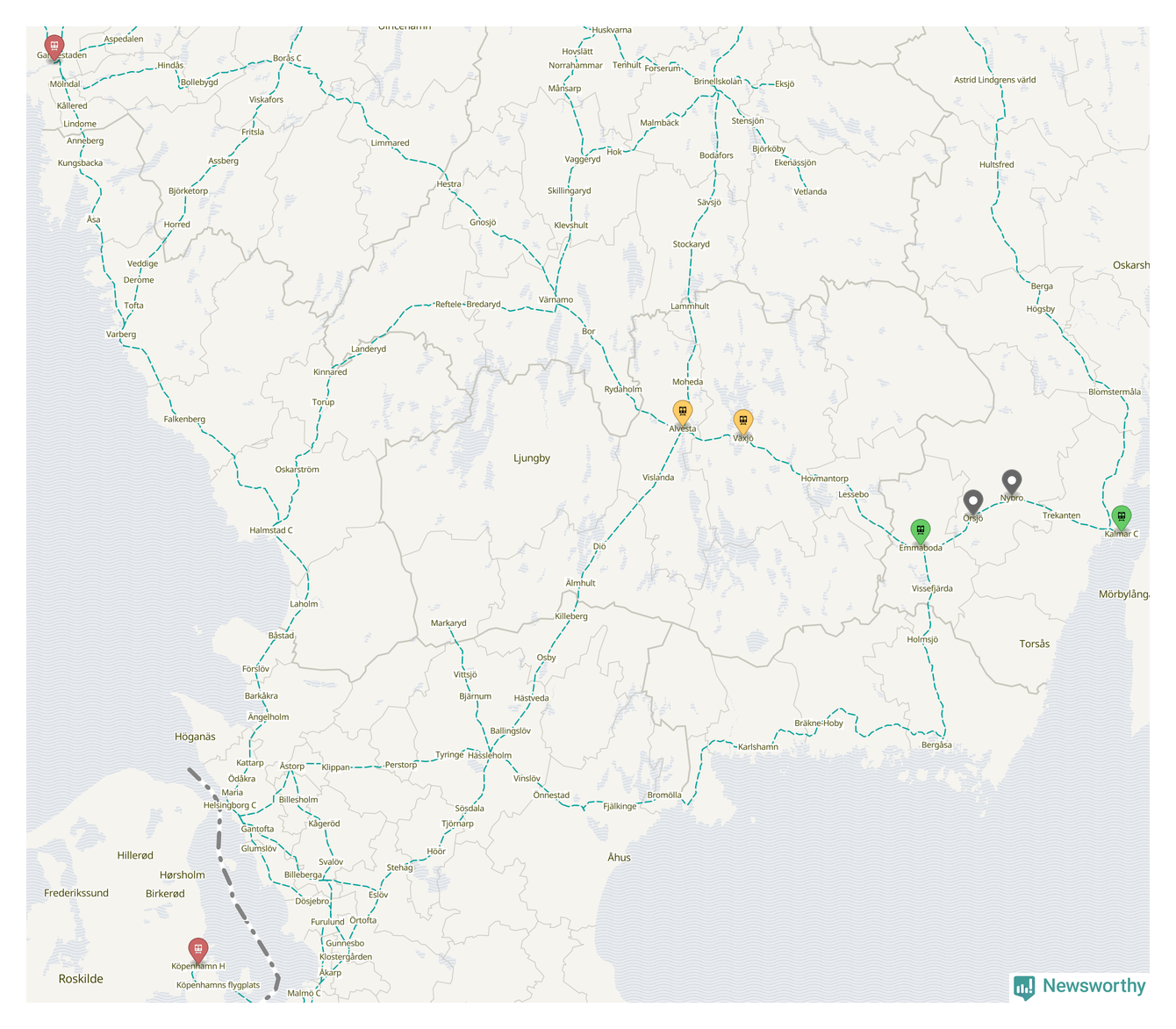Click the Varberg station label

pyautogui.click(x=121, y=335)
